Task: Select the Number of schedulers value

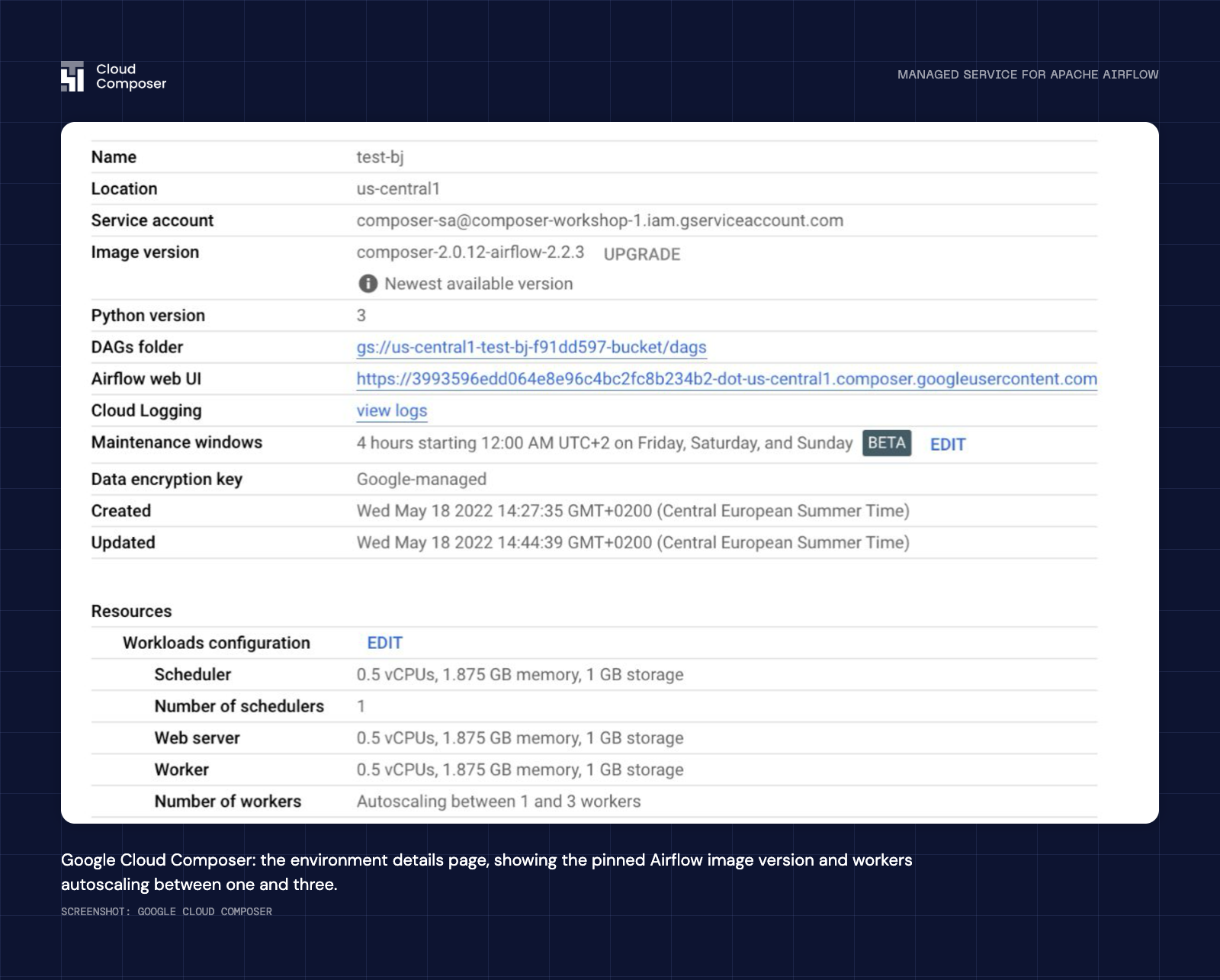Action: pos(361,706)
